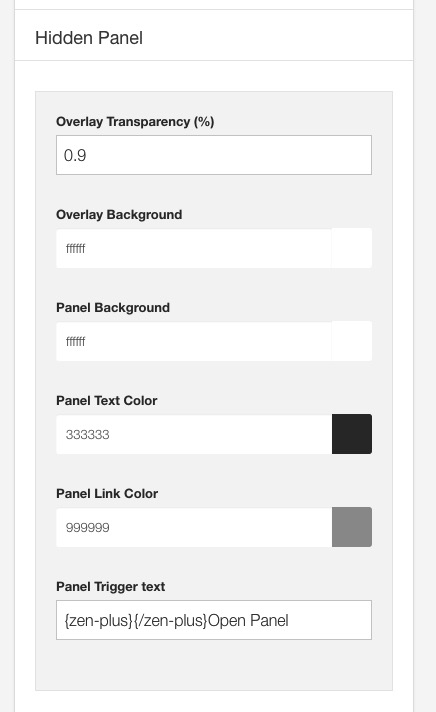Image resolution: width=436 pixels, height=712 pixels.
Task: Focus the Overlay Transparency (%) field
Action: point(214,155)
